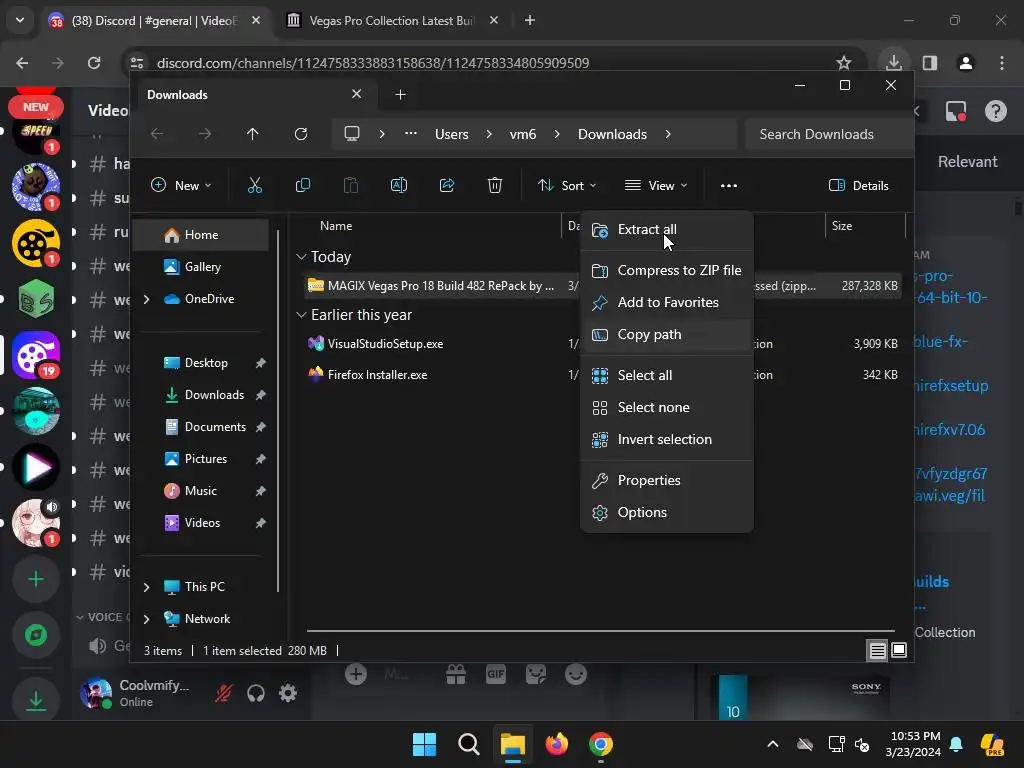Open Chrome side panel icon
Viewport: 1024px width, 768px height.
930,63
